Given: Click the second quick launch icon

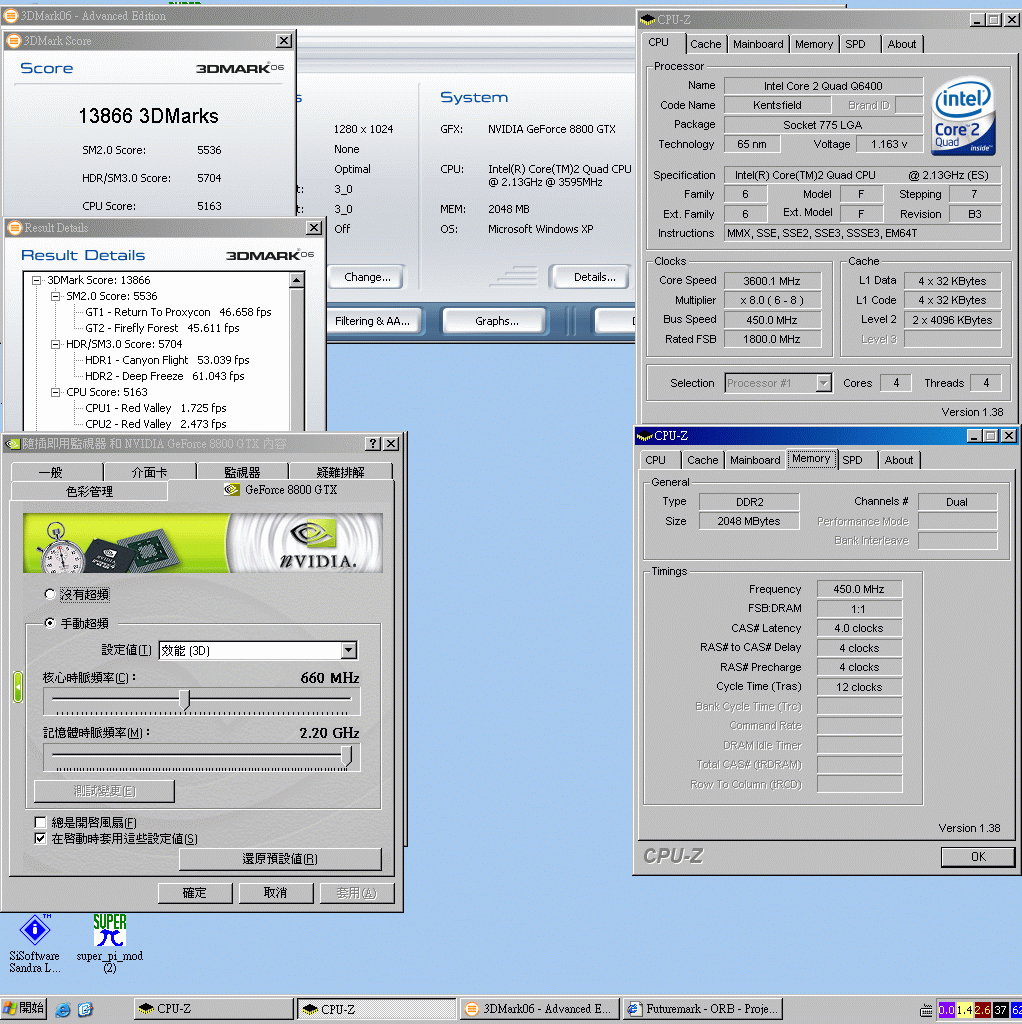Looking at the screenshot, I should [x=86, y=1009].
